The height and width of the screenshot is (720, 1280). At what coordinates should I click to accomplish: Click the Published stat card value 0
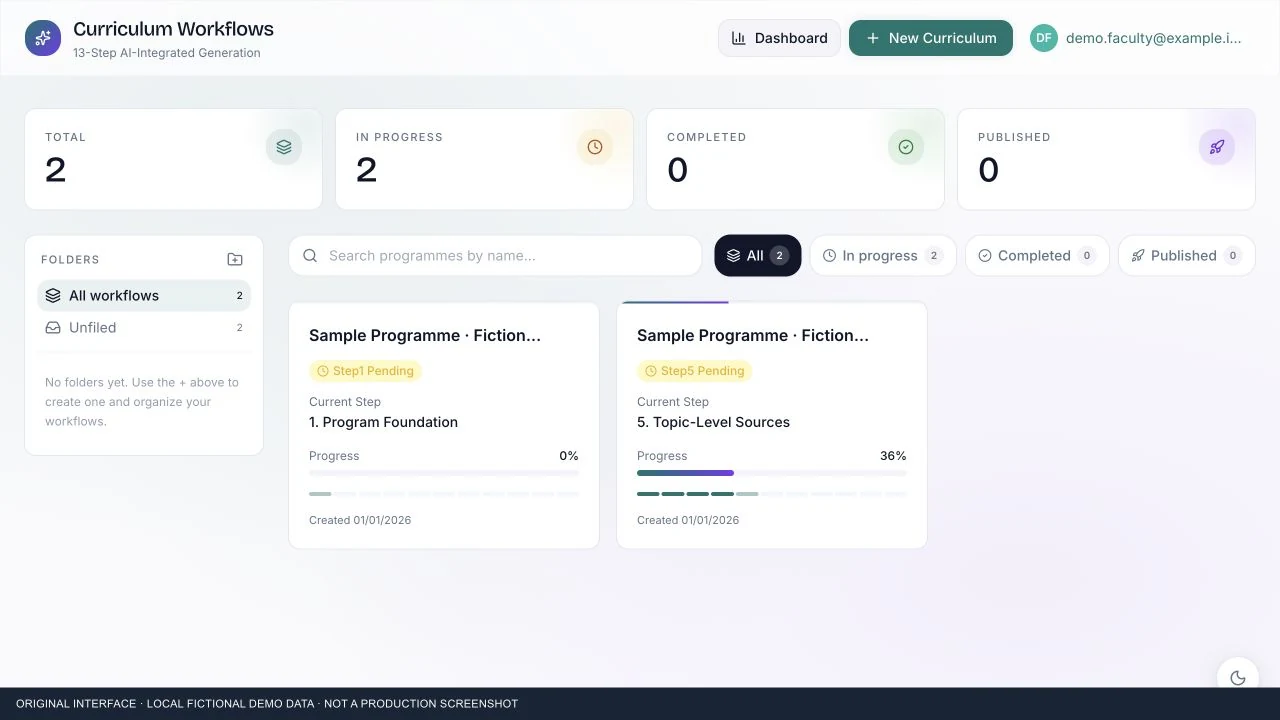point(989,170)
